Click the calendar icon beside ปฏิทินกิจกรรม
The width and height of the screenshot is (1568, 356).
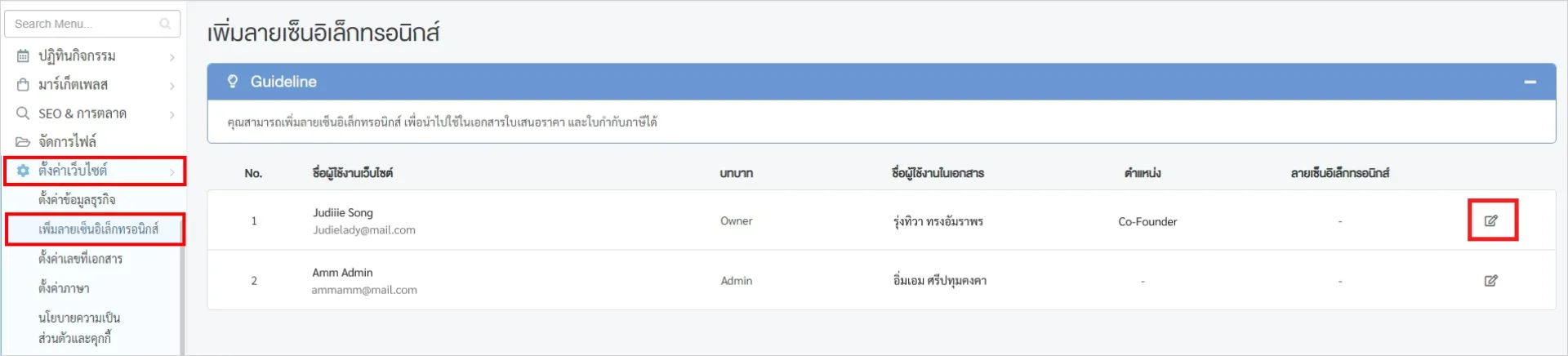[23, 56]
